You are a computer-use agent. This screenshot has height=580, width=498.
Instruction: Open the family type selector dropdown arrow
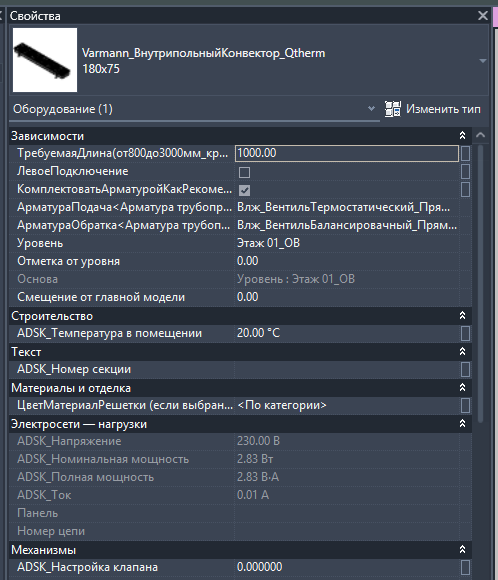(x=482, y=61)
